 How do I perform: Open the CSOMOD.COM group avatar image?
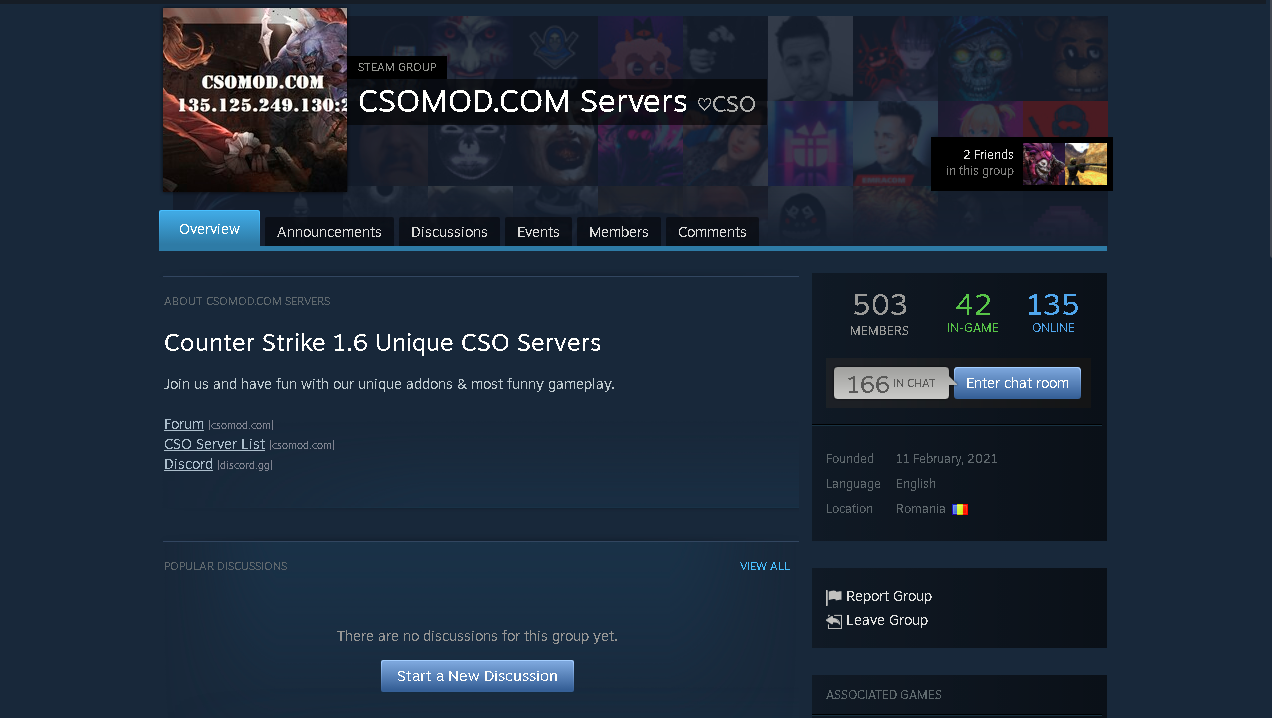[x=255, y=100]
